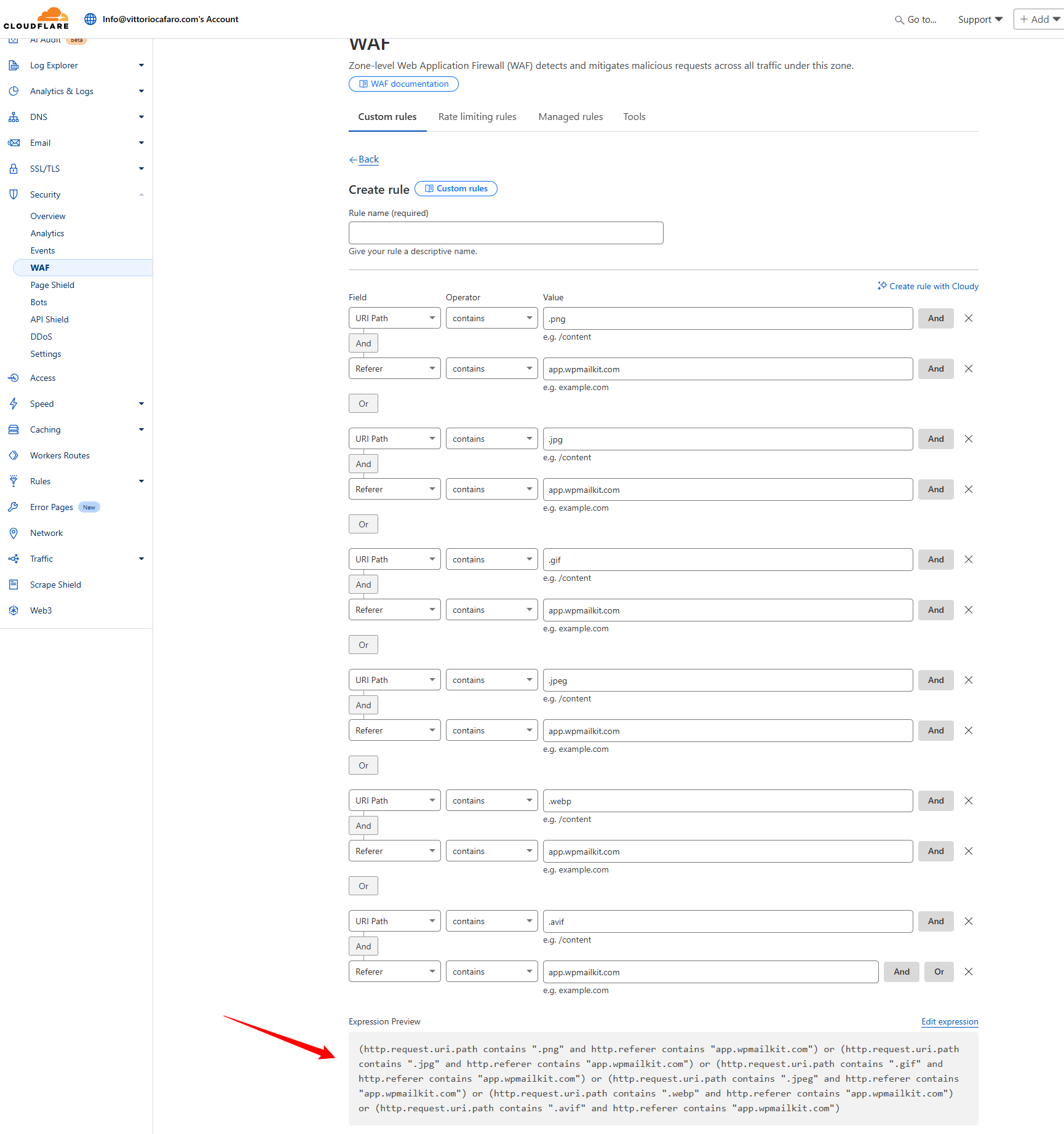The image size is (1064, 1134).
Task: Open the operator dropdown for the .jpg row
Action: (491, 439)
